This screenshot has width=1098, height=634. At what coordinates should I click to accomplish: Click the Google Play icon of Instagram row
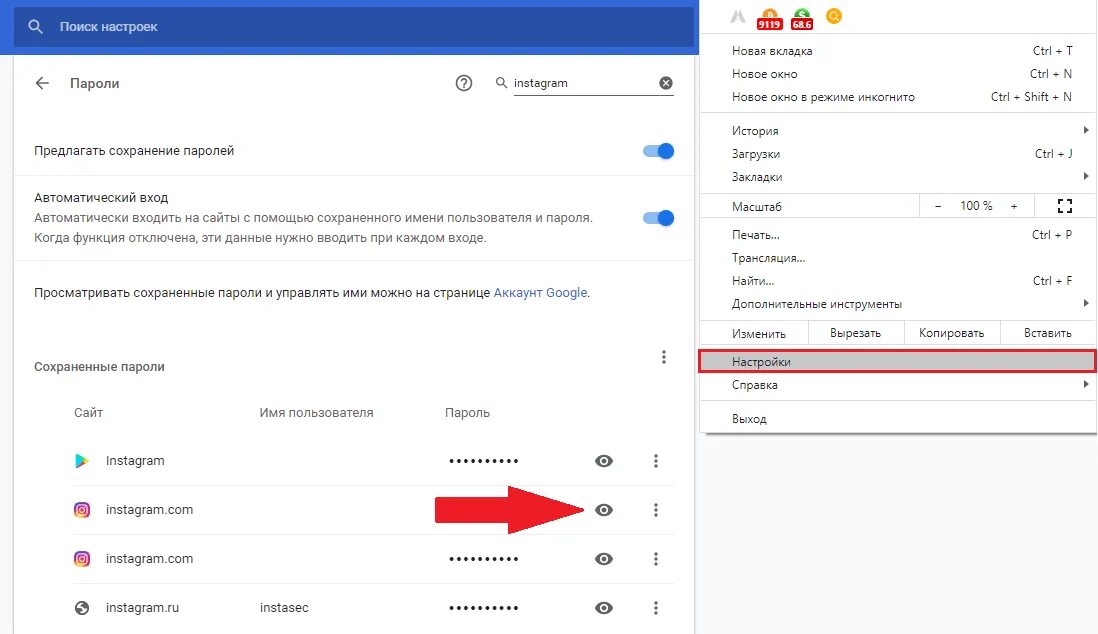[x=82, y=461]
